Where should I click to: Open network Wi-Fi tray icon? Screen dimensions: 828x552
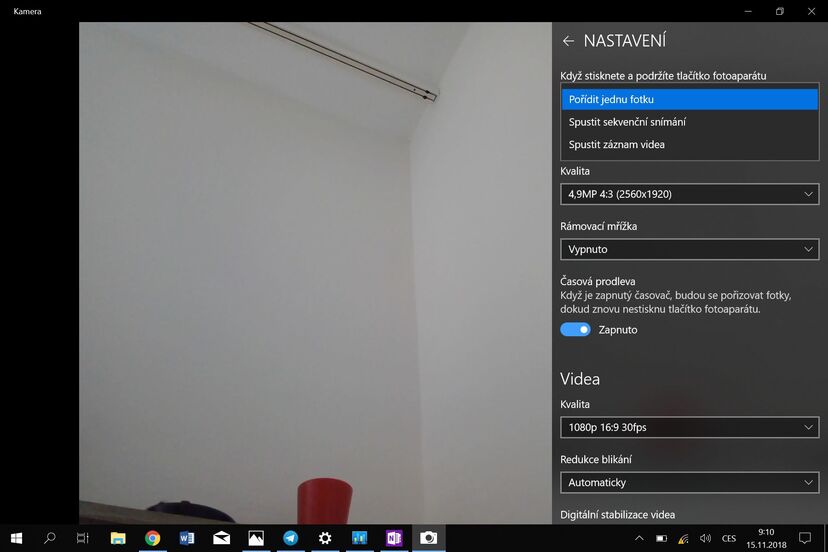683,538
